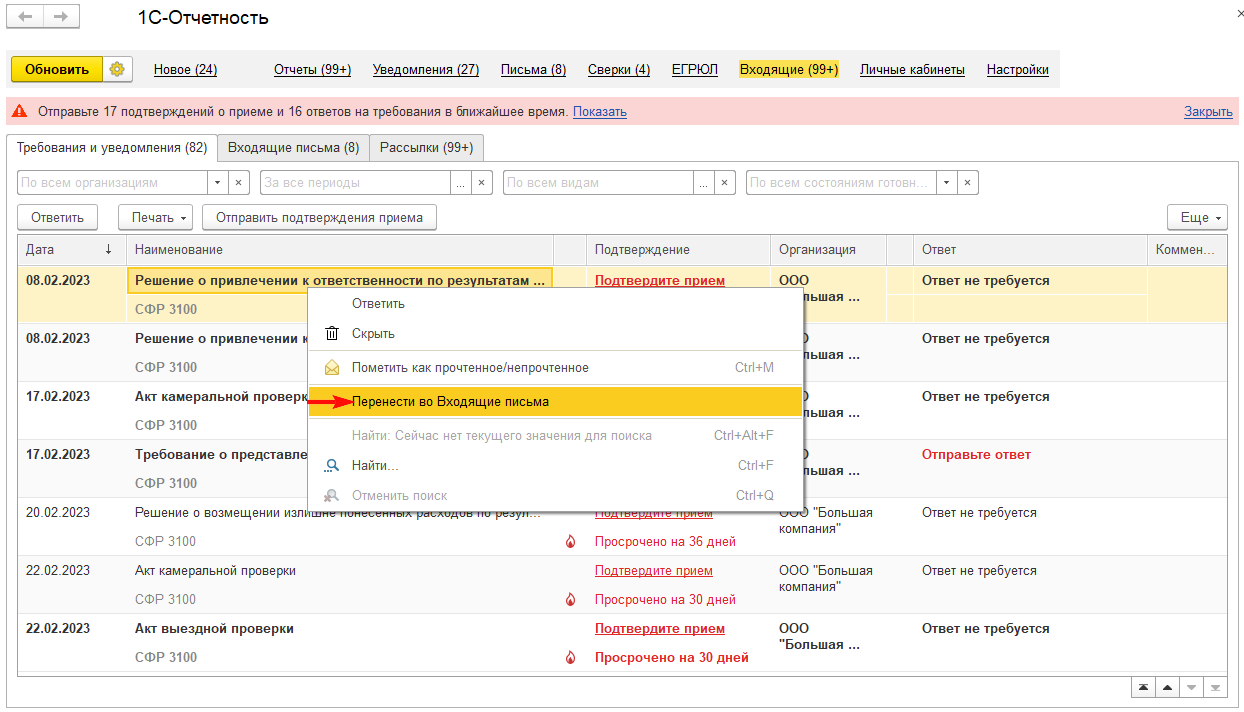Click the forward navigation arrow
The image size is (1244, 712).
pyautogui.click(x=60, y=17)
